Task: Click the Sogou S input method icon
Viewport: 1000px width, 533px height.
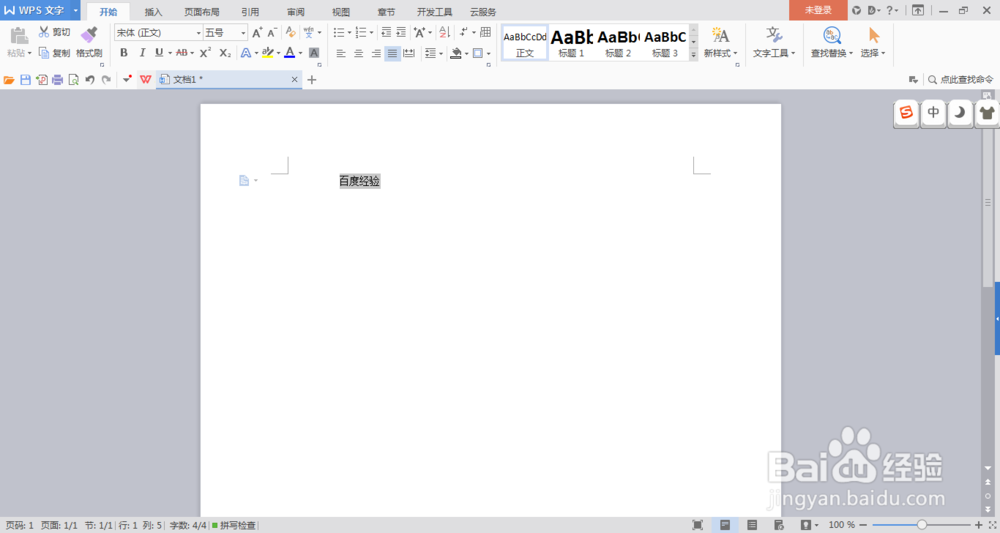Action: coord(906,113)
